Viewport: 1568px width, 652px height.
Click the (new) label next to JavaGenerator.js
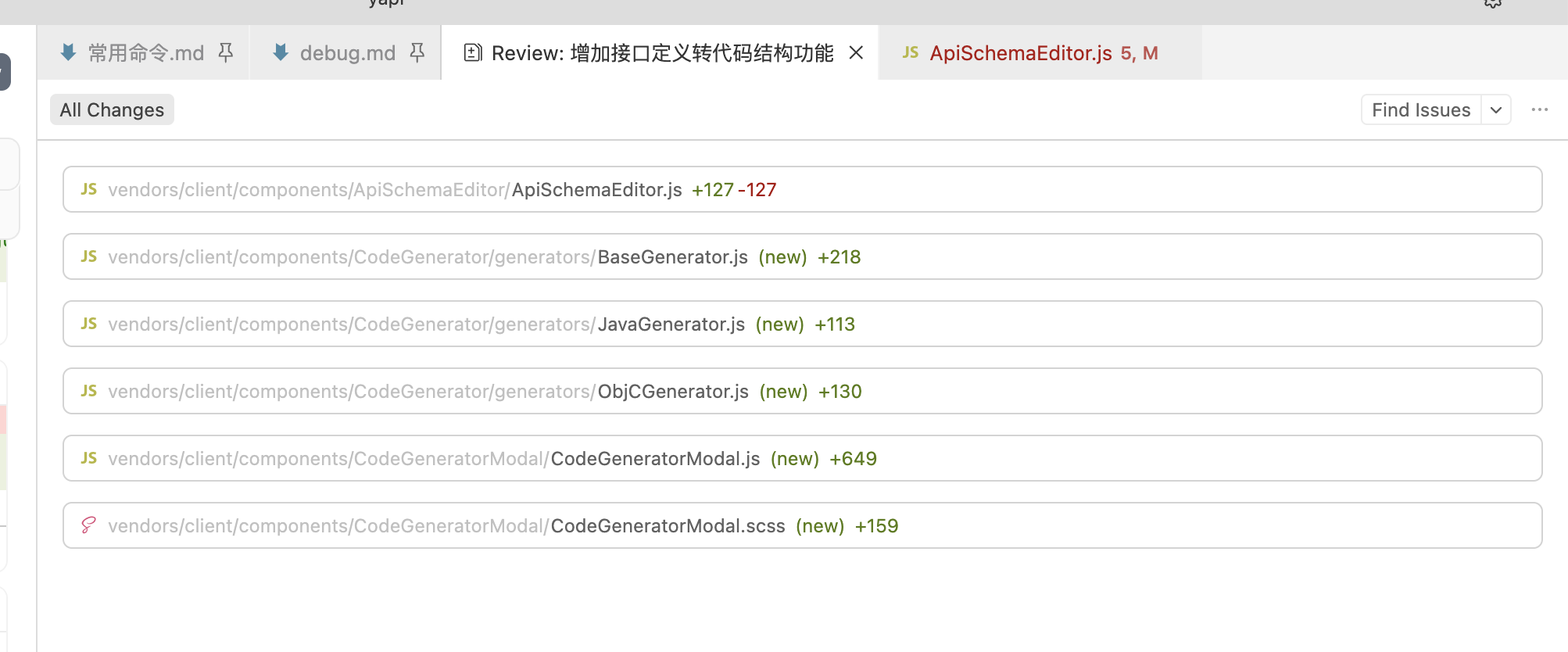point(780,324)
